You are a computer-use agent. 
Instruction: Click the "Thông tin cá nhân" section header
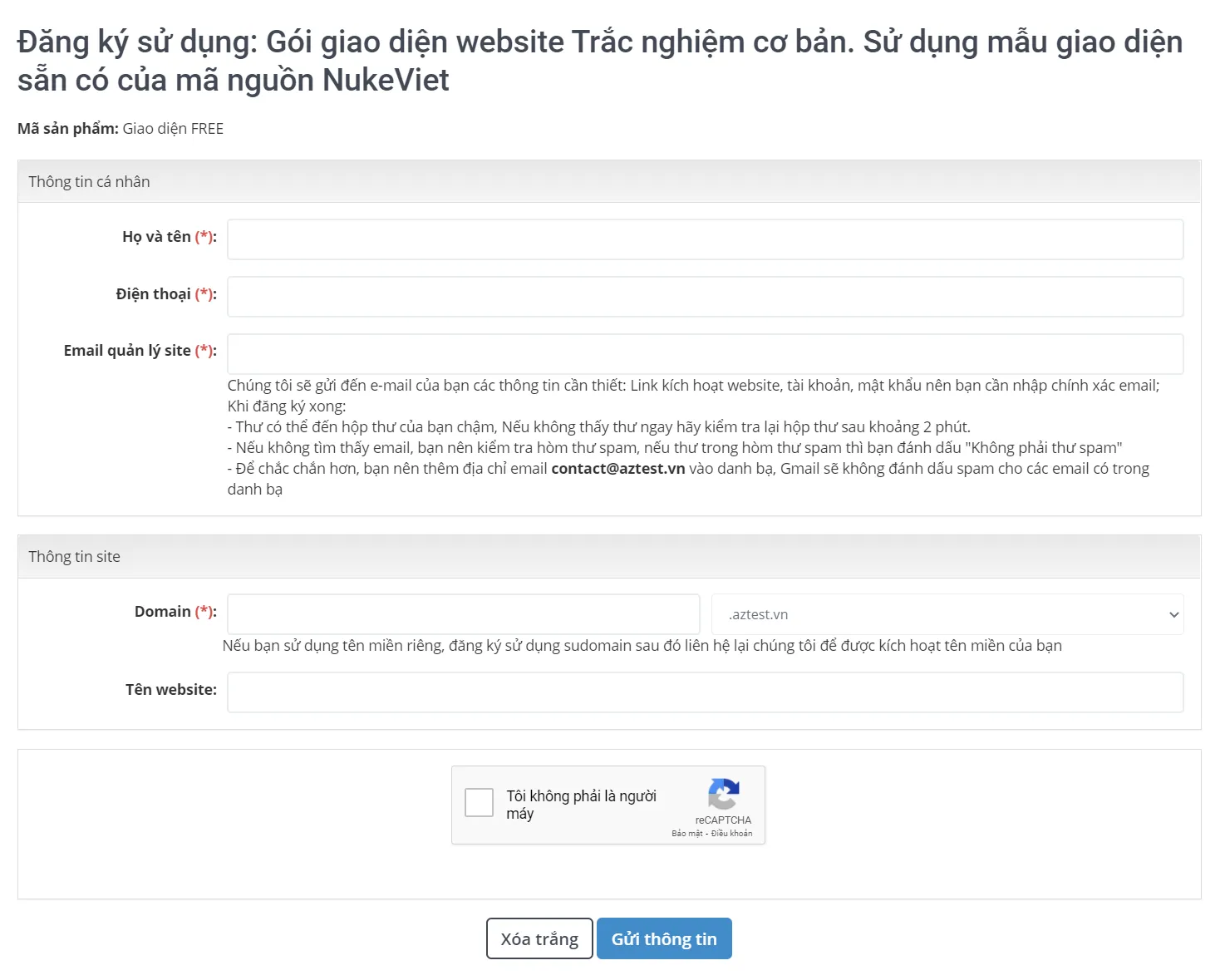coord(89,181)
